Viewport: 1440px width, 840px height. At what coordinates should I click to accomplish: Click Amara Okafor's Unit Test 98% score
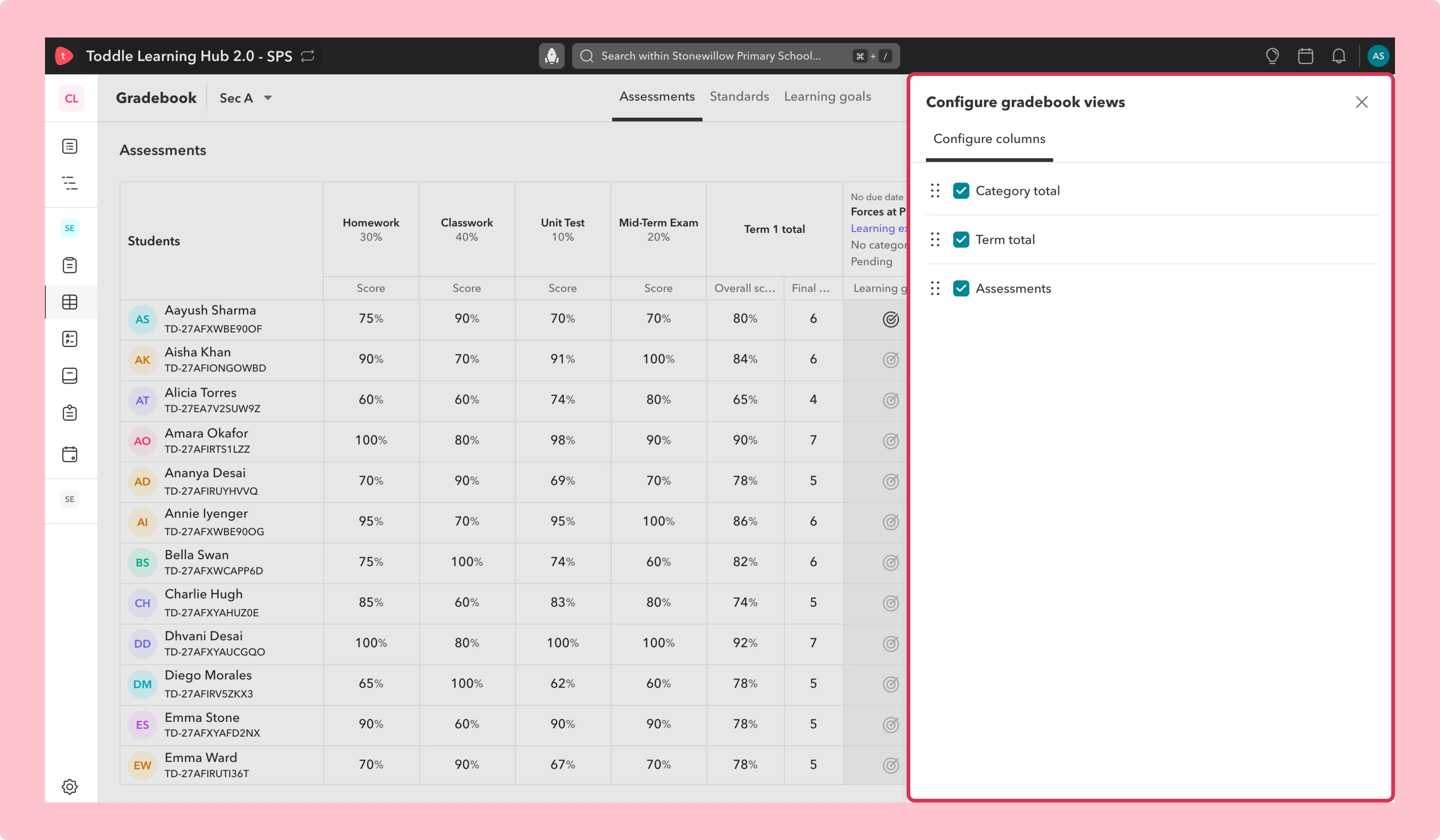click(x=563, y=441)
